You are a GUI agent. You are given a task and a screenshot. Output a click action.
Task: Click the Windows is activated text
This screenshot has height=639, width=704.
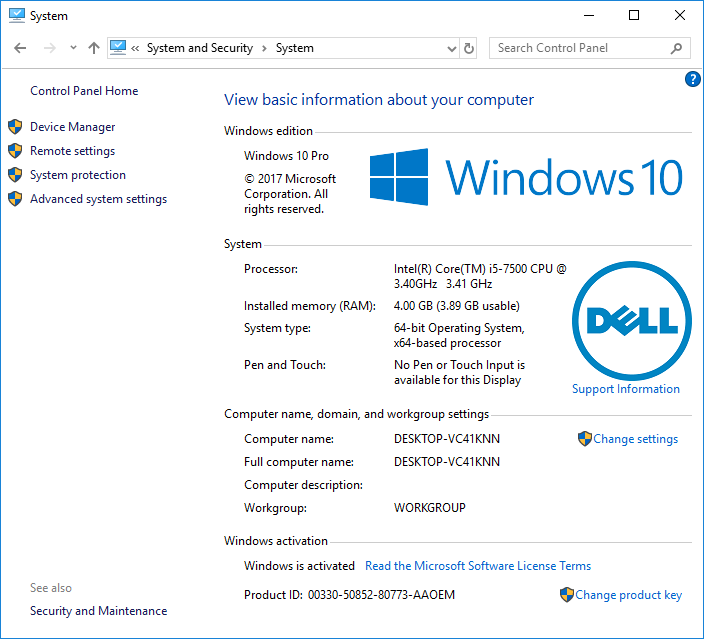click(x=299, y=566)
